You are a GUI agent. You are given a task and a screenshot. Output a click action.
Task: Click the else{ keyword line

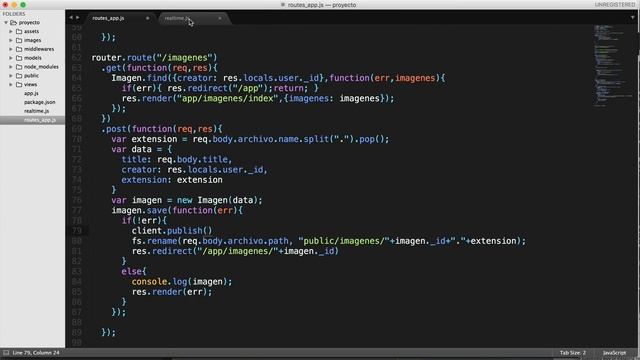coord(134,271)
